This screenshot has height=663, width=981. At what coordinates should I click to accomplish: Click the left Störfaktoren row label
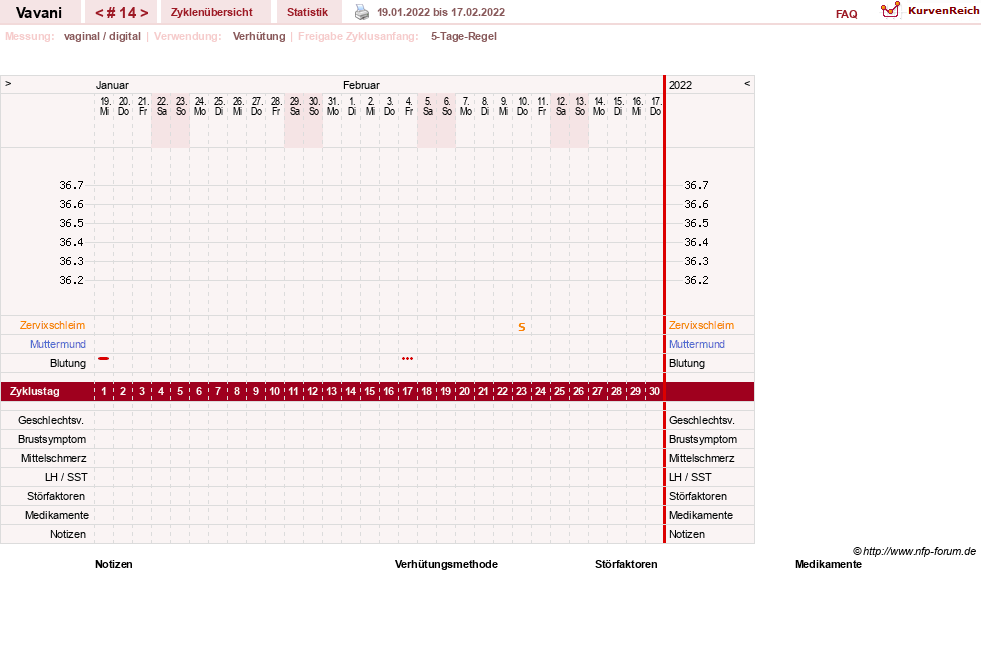coord(56,496)
